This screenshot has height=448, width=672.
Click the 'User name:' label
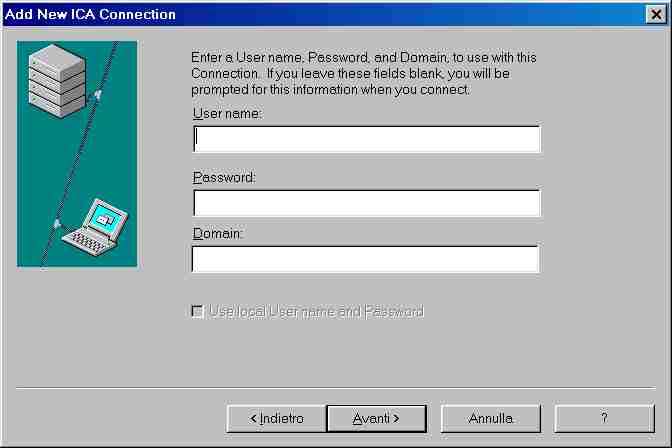(x=226, y=114)
